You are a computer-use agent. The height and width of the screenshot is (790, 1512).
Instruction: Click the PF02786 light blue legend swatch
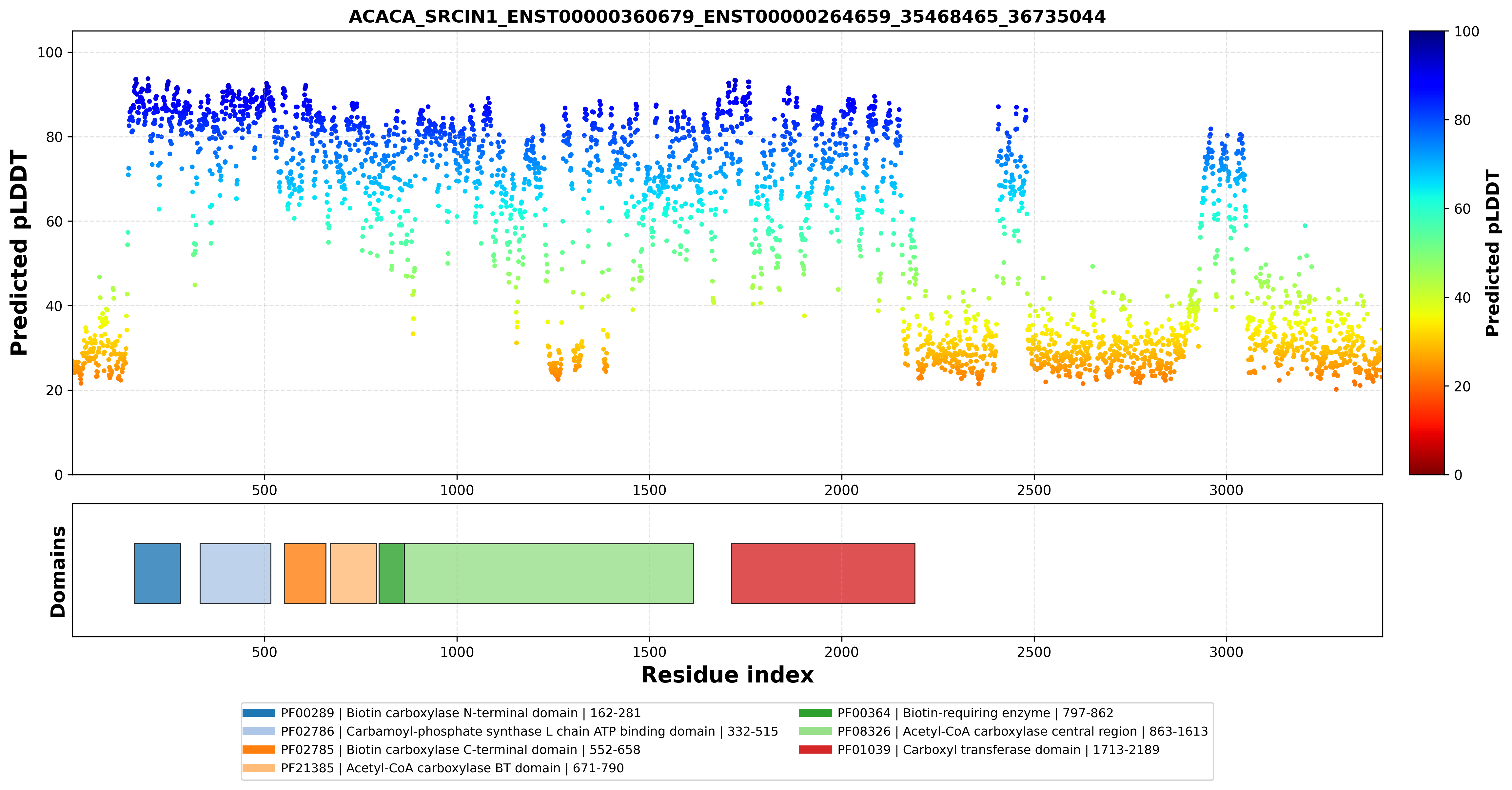[259, 731]
